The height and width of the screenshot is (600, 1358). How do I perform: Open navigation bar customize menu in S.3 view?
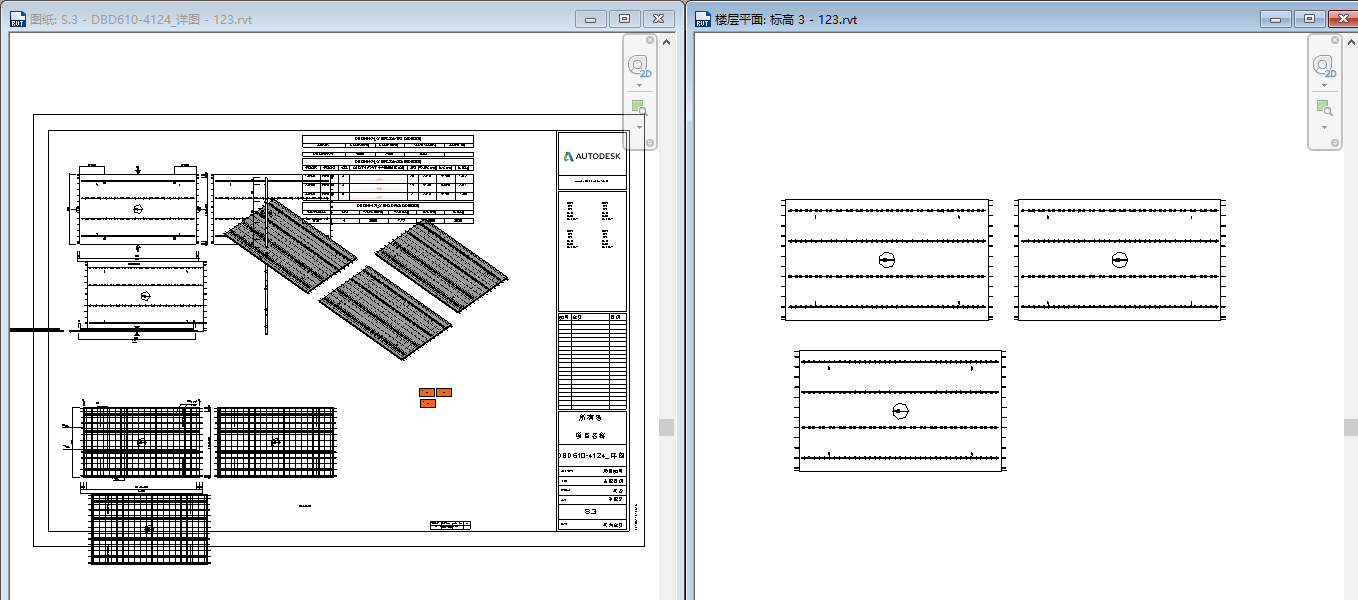tap(650, 143)
